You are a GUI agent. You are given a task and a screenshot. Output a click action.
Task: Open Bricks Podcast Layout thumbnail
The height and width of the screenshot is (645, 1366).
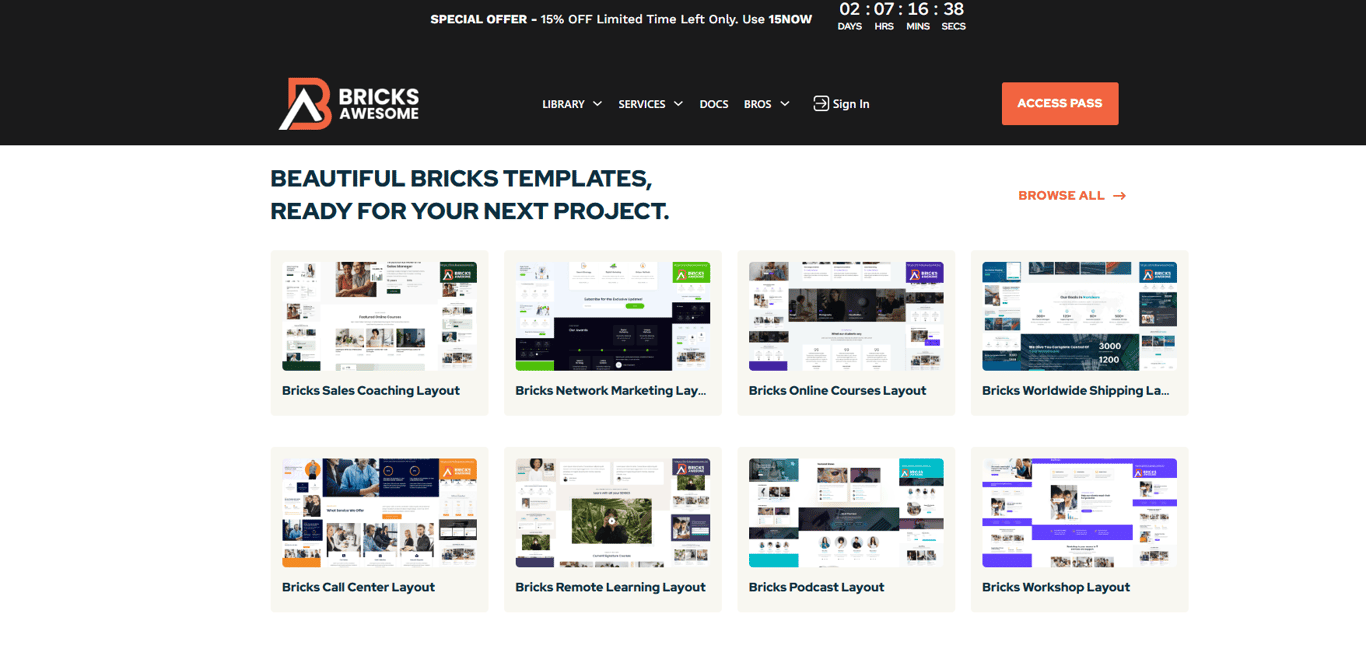pos(846,513)
